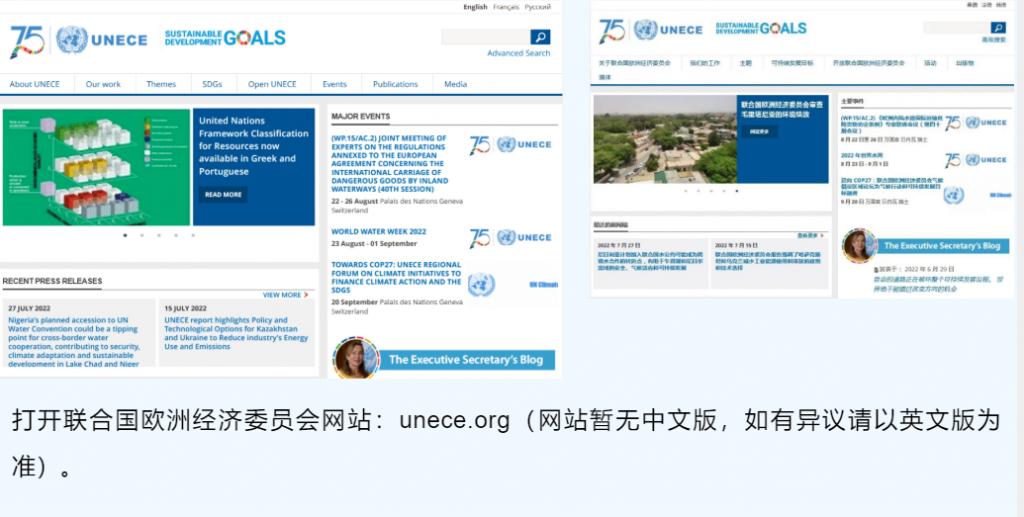Open the Themes menu
Viewport: 1024px width, 517px height.
point(161,84)
